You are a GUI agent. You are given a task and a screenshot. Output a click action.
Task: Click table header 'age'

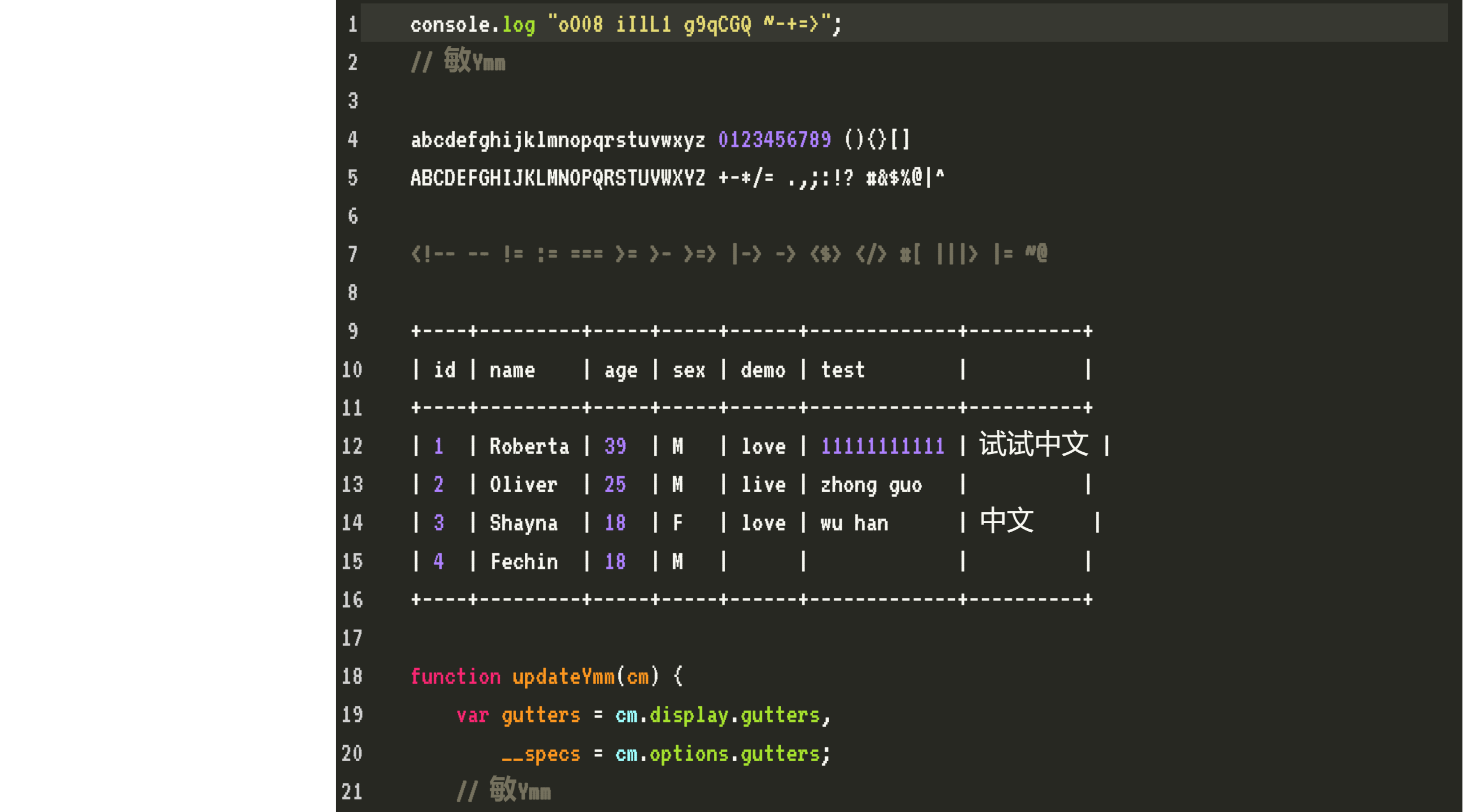click(621, 372)
